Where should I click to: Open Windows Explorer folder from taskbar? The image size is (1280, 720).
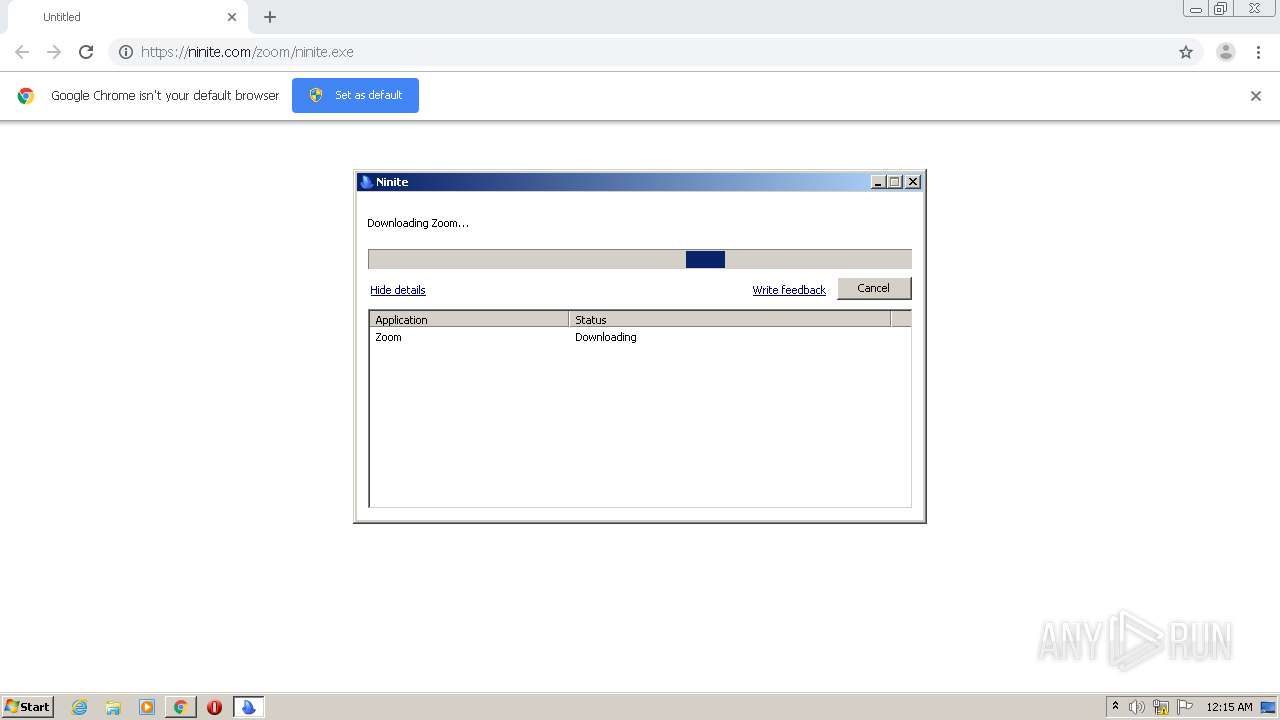pyautogui.click(x=113, y=707)
